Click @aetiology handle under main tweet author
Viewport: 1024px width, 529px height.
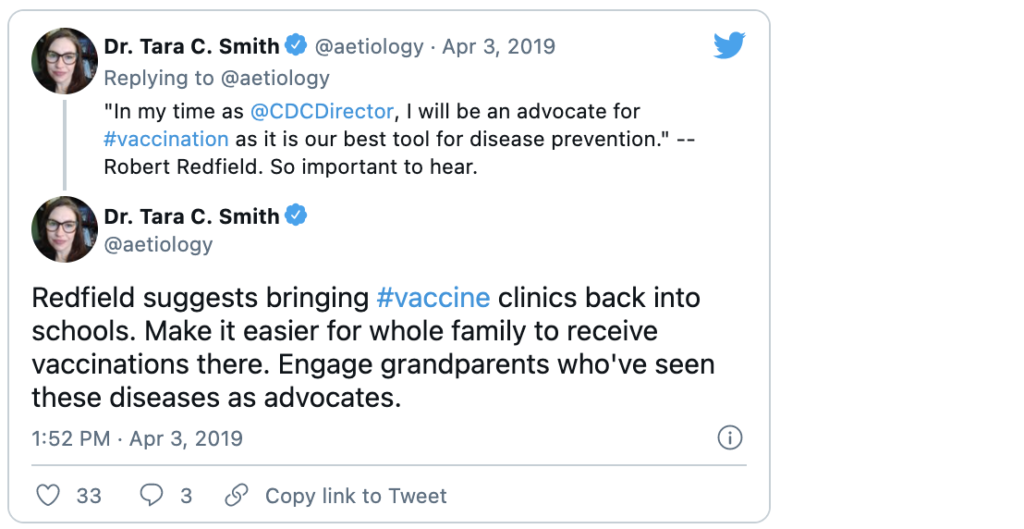[158, 244]
